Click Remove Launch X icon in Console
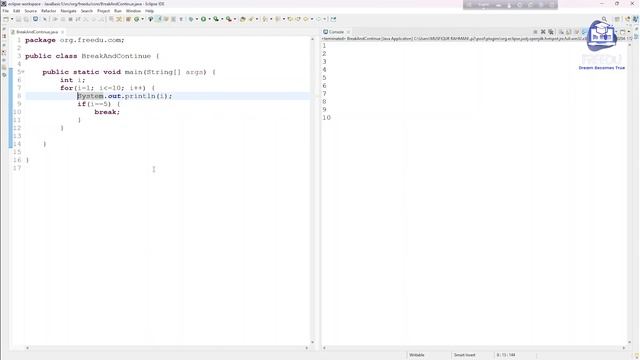Image resolution: width=640 pixels, height=360 pixels. click(543, 32)
